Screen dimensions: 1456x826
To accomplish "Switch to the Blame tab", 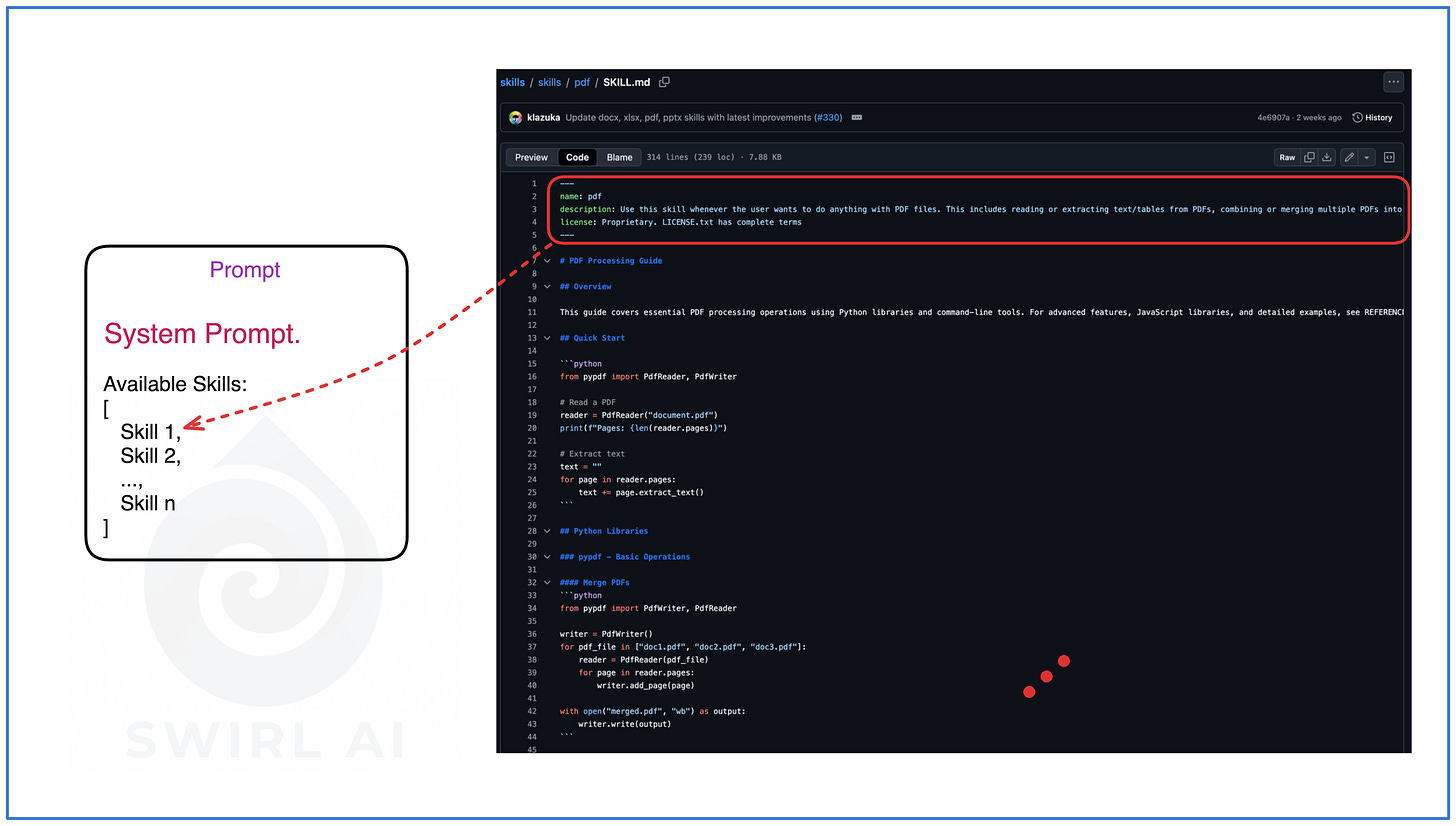I will (619, 157).
